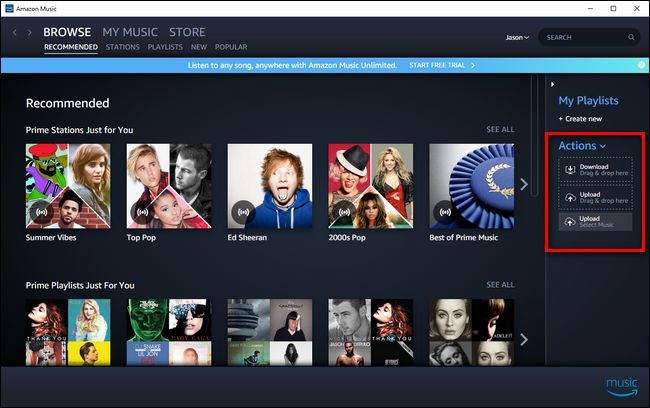
Task: Open the Jason account dropdown
Action: 517,37
